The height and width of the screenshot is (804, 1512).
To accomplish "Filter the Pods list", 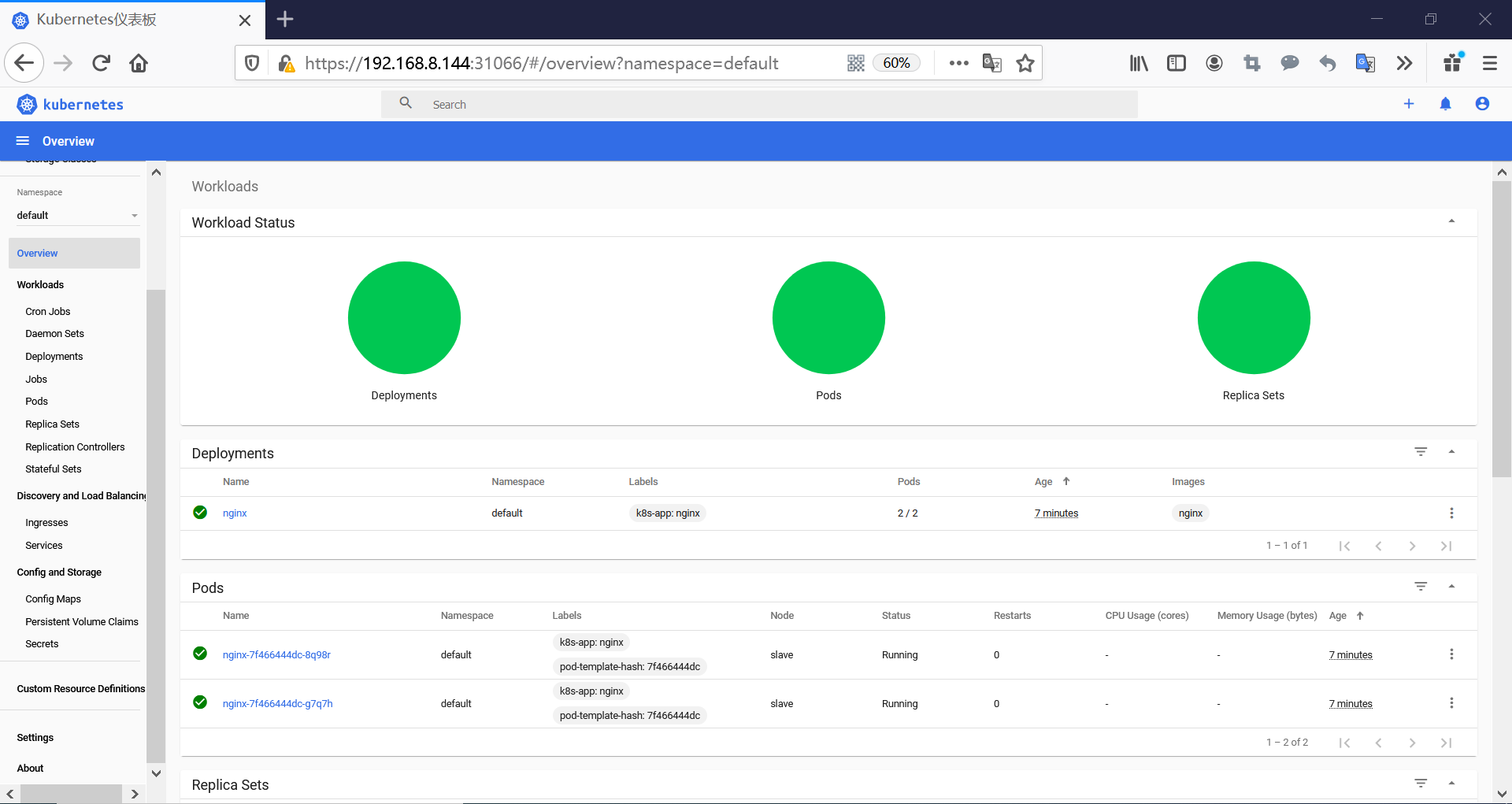I will 1421,587.
